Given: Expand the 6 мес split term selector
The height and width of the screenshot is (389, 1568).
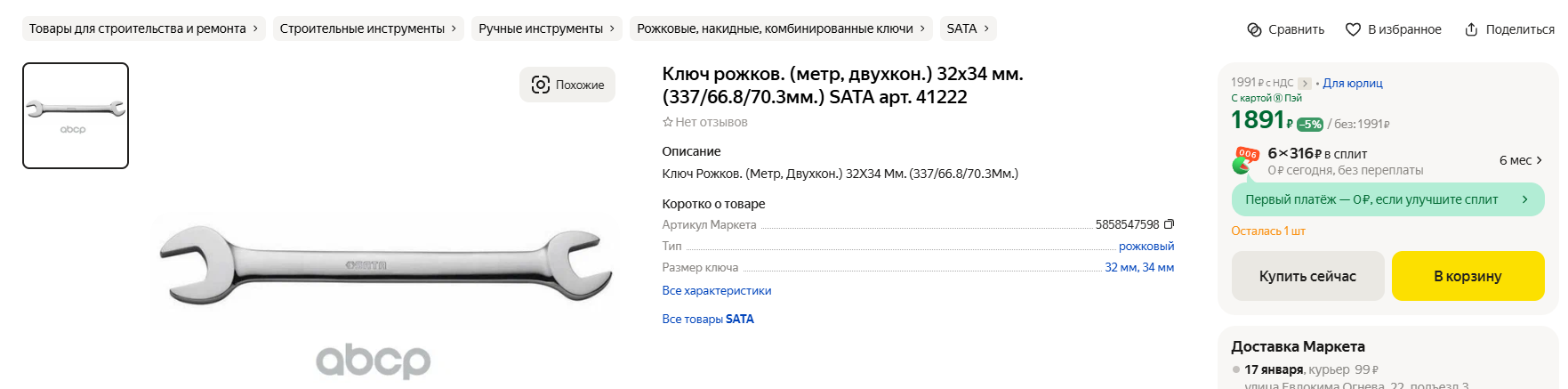Looking at the screenshot, I should click(x=1521, y=160).
